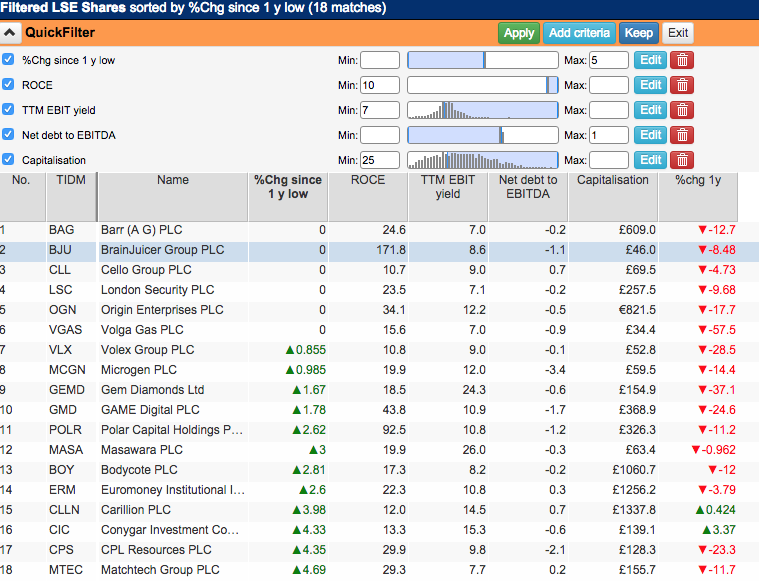Select the Barr (A G) PLC row

tap(380, 230)
